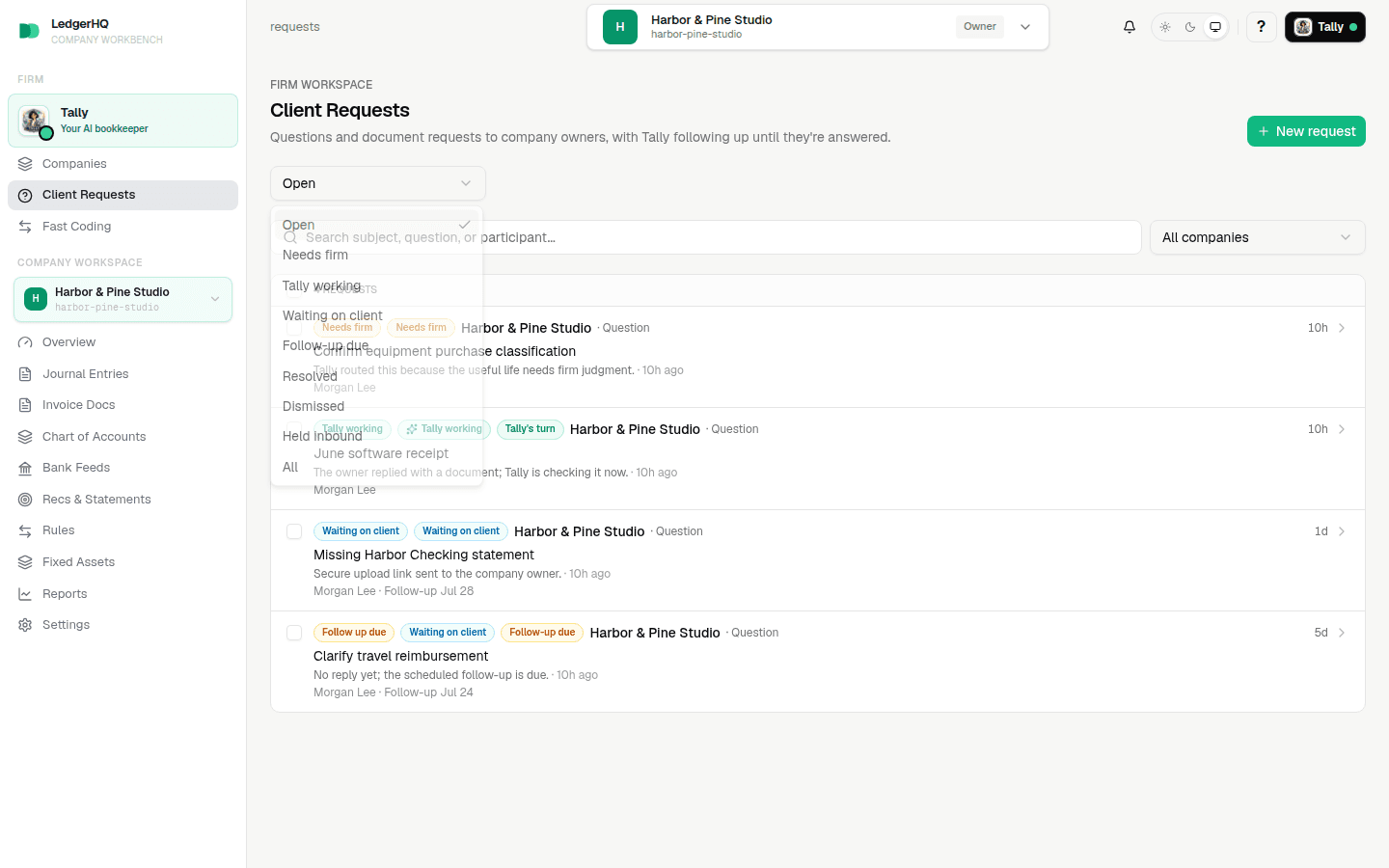Image resolution: width=1389 pixels, height=868 pixels.
Task: Go to company Overview
Action: tap(123, 342)
